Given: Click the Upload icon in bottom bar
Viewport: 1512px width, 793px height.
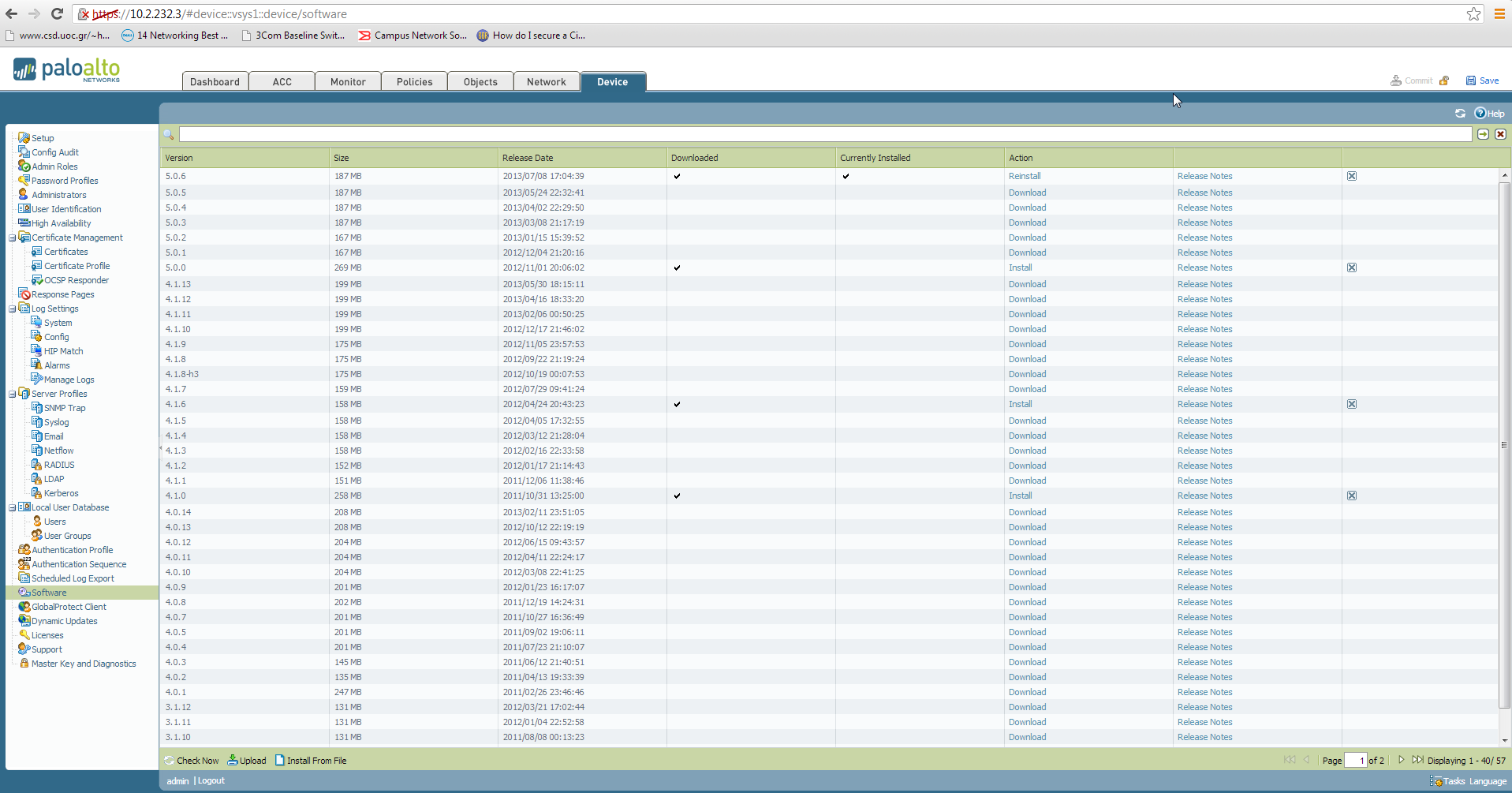Looking at the screenshot, I should point(233,761).
